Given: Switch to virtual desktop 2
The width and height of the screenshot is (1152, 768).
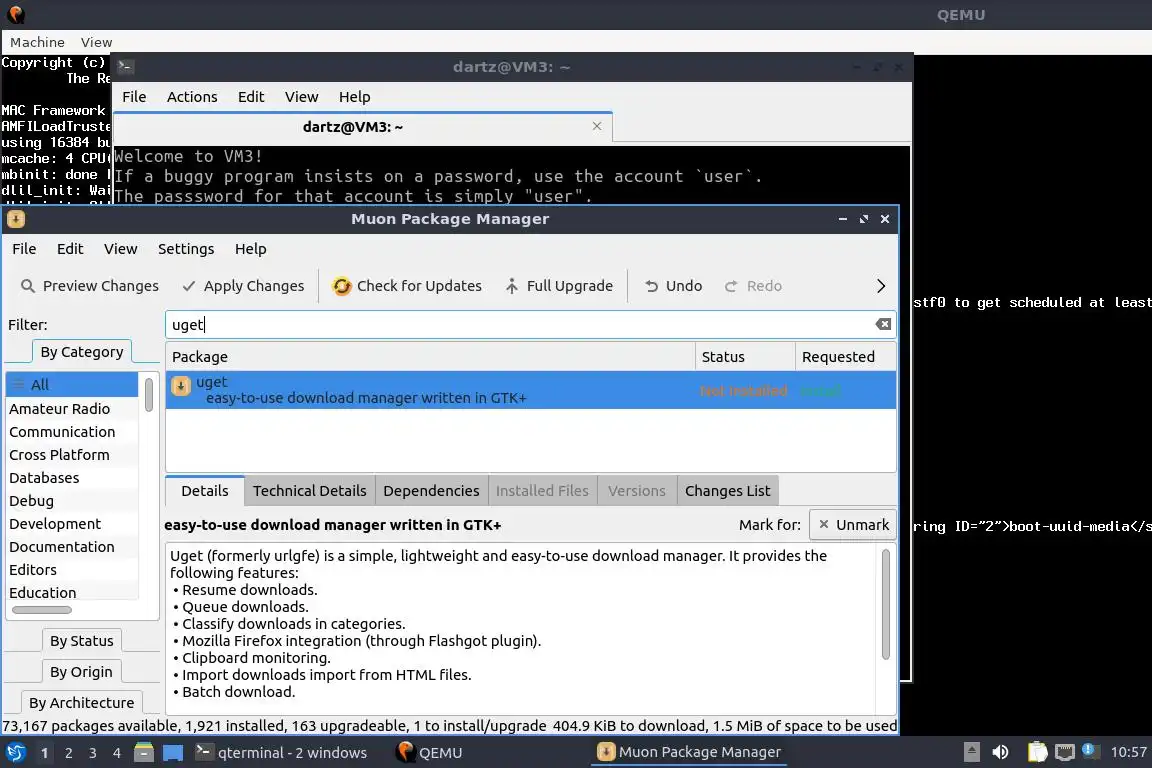Looking at the screenshot, I should point(68,753).
